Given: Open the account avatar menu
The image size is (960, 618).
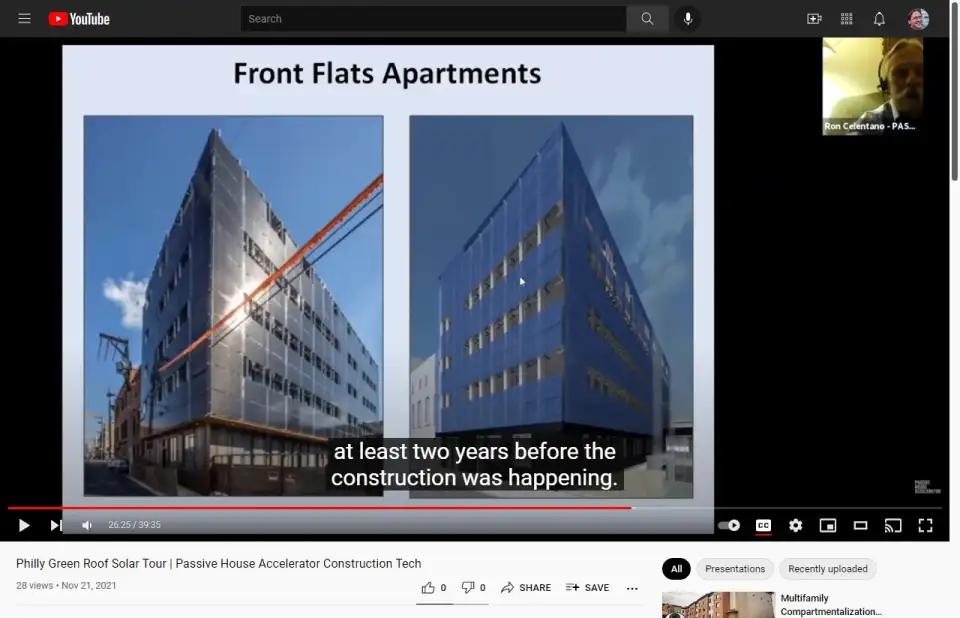Looking at the screenshot, I should (918, 19).
